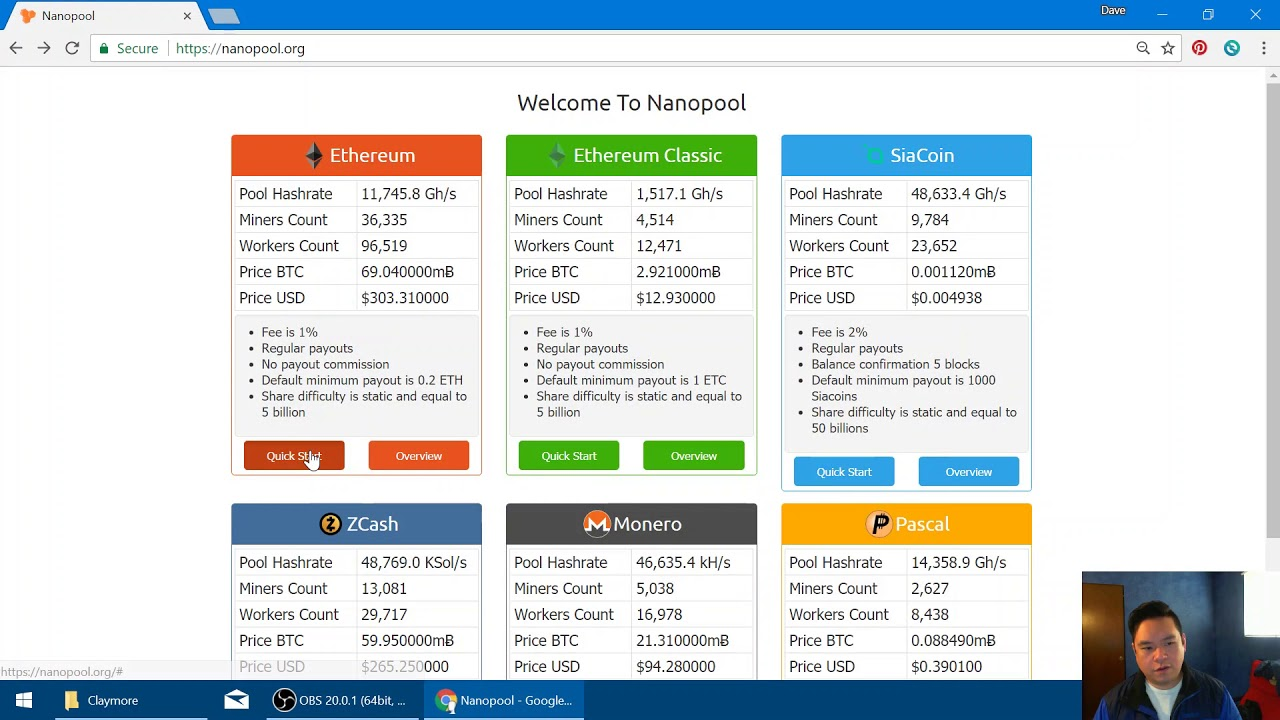Click the Ethereum card header title

(372, 155)
